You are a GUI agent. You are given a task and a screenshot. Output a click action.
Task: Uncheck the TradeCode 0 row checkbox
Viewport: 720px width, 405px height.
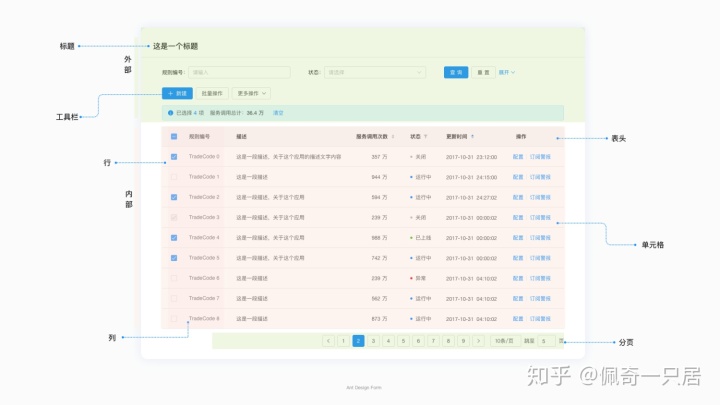click(174, 157)
